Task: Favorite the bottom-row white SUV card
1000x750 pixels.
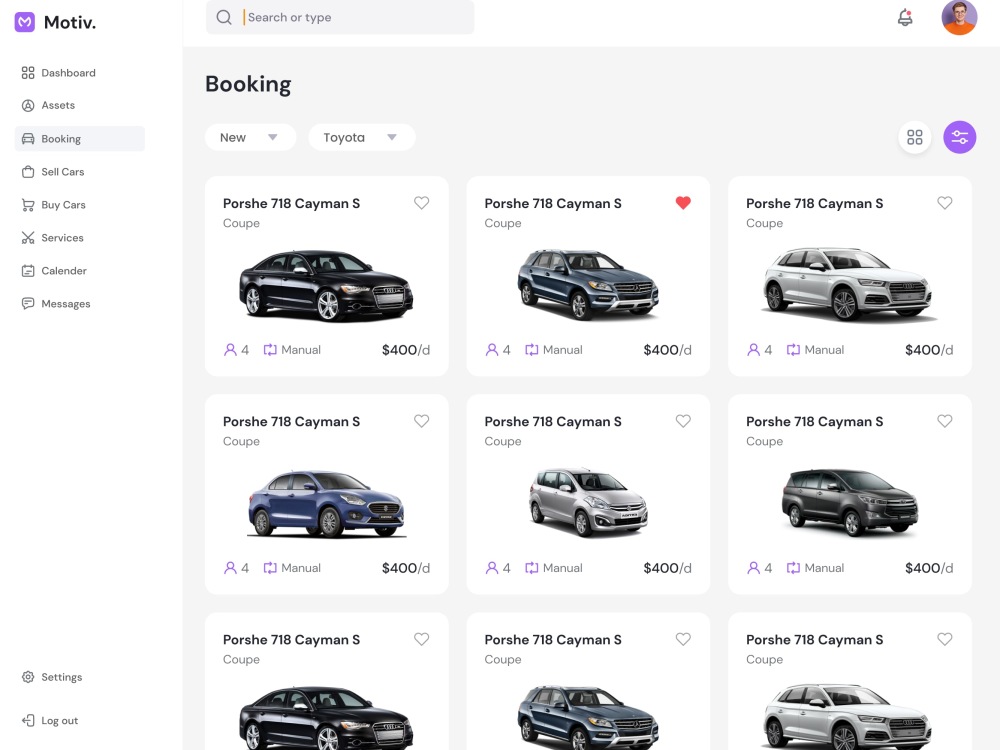Action: click(945, 639)
